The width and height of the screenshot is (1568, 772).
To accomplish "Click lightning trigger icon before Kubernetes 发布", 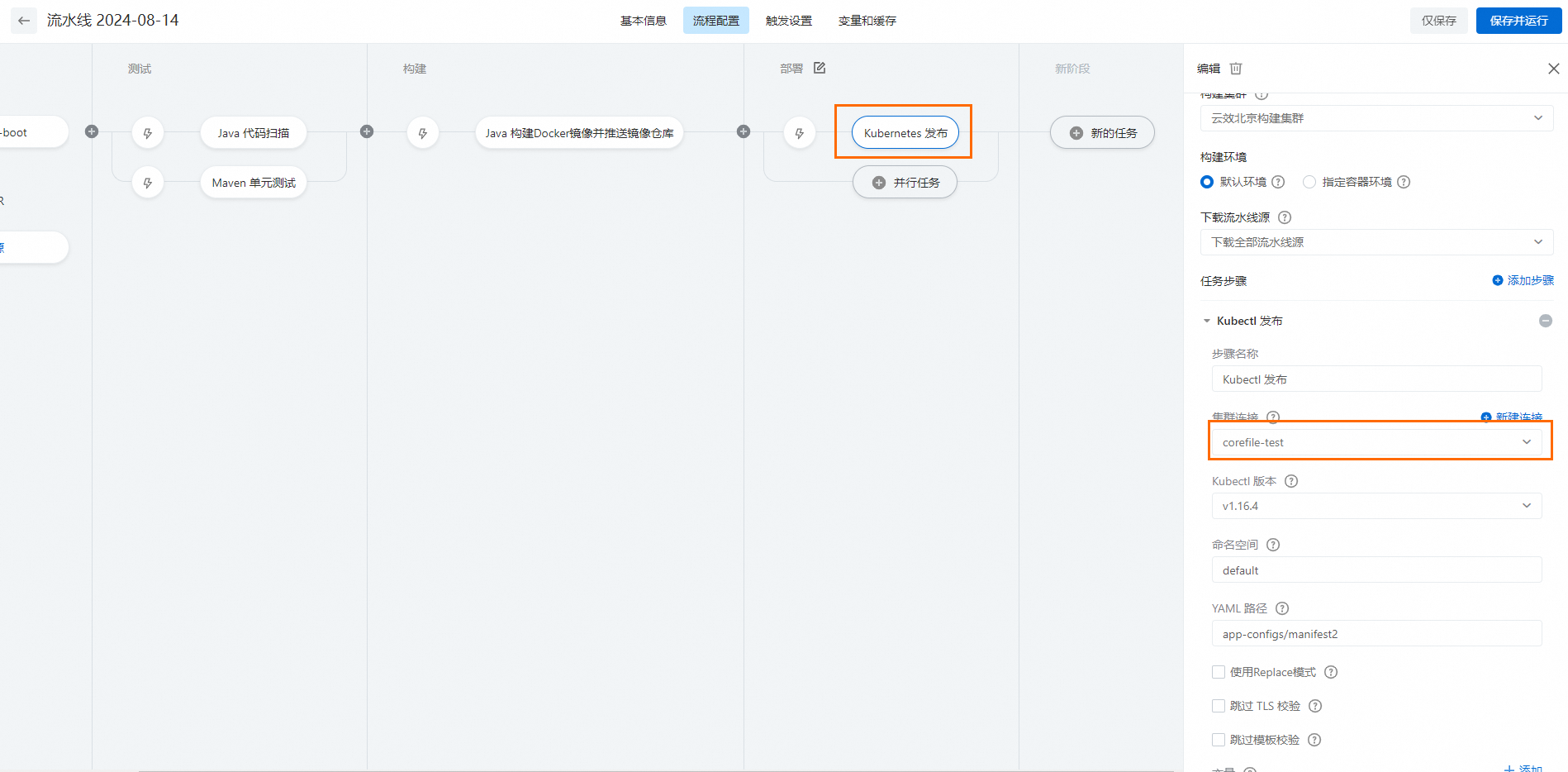I will (x=800, y=133).
